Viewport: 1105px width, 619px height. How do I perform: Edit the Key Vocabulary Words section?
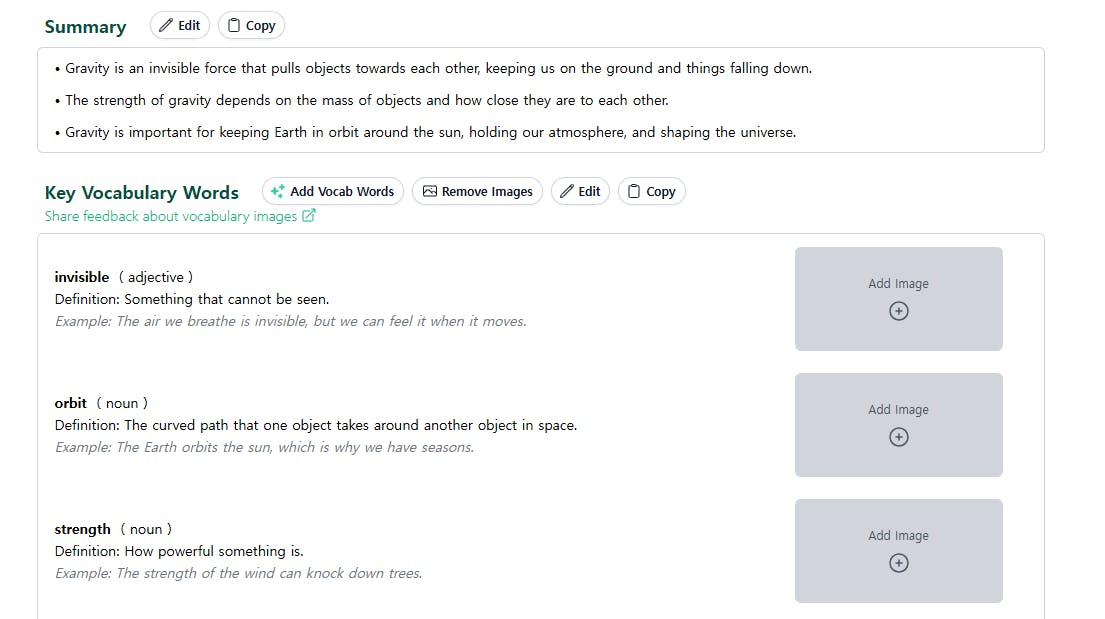(x=580, y=192)
